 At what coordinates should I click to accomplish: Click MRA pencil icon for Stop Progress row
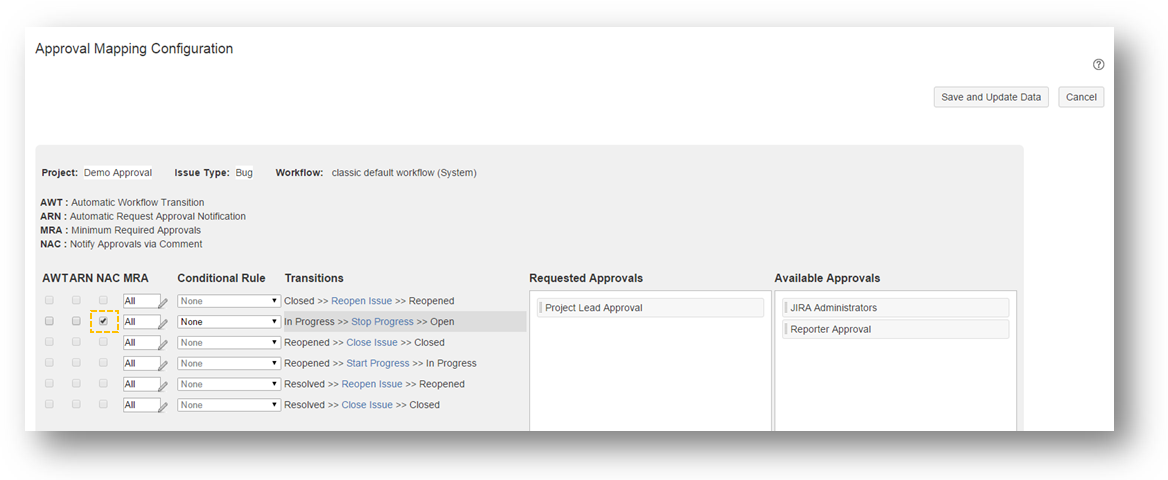pos(163,323)
